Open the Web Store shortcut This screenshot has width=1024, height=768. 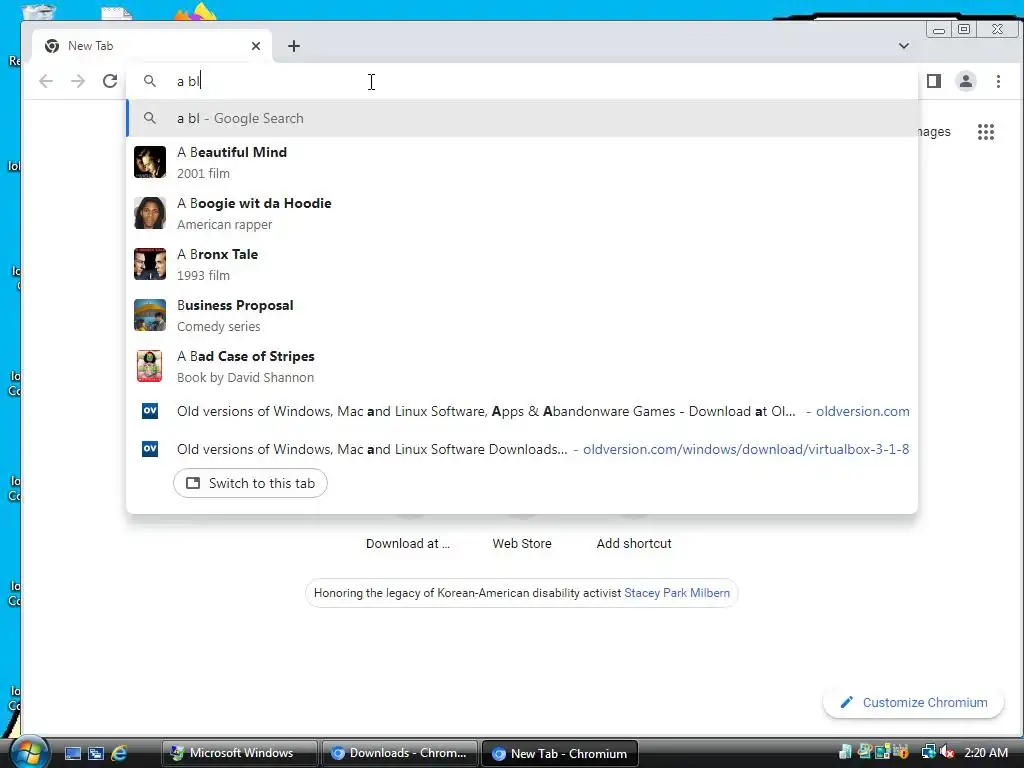(x=522, y=543)
